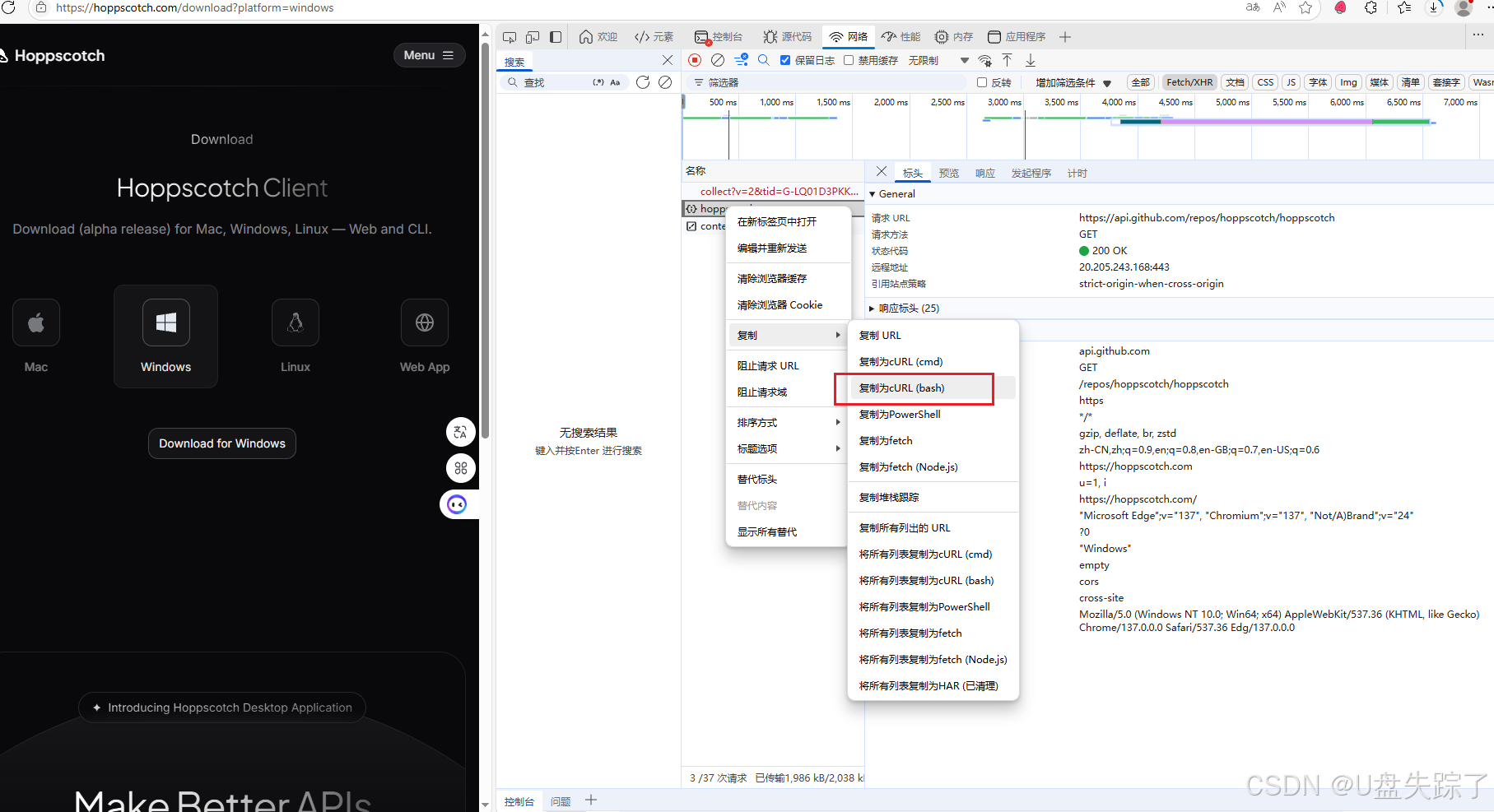Select 清除浏览器缓存 menu entry
This screenshot has width=1494, height=812.
pos(789,278)
